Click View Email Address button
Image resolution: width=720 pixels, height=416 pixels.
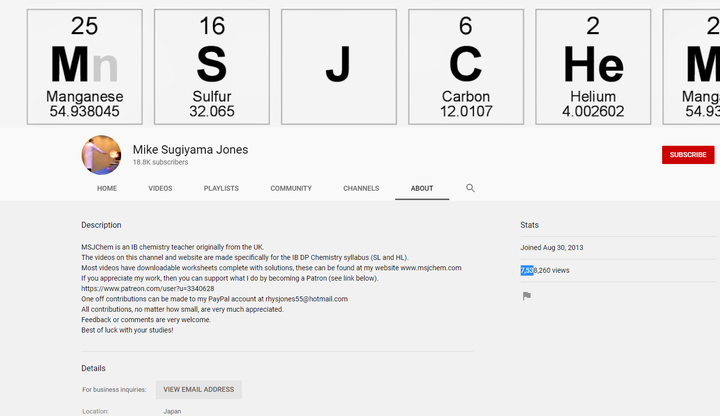point(199,389)
